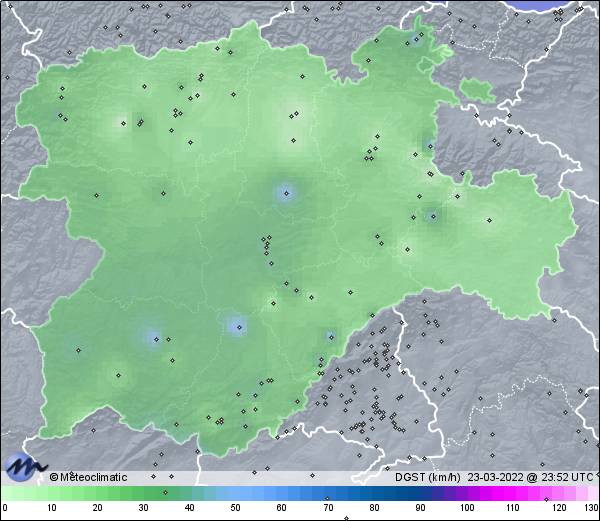Click the 23-03-2022 date text
Screen dimensions: 600x521
pos(496,477)
